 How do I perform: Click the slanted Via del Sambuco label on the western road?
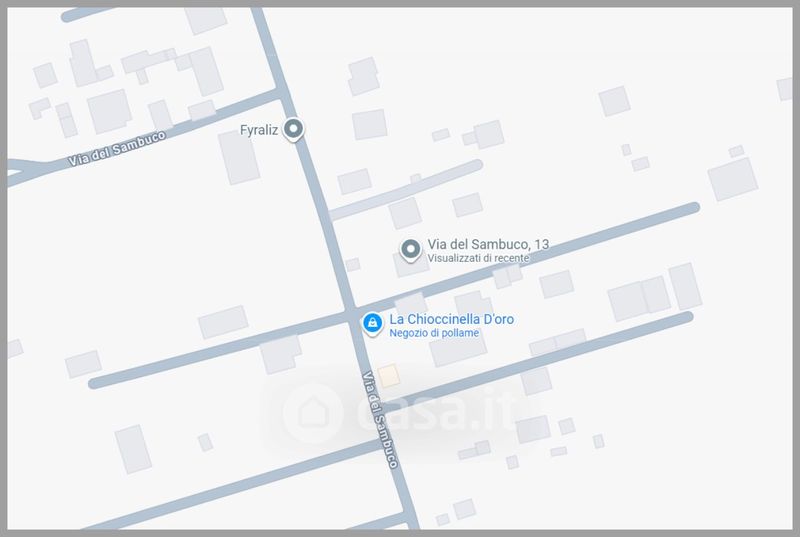point(117,148)
